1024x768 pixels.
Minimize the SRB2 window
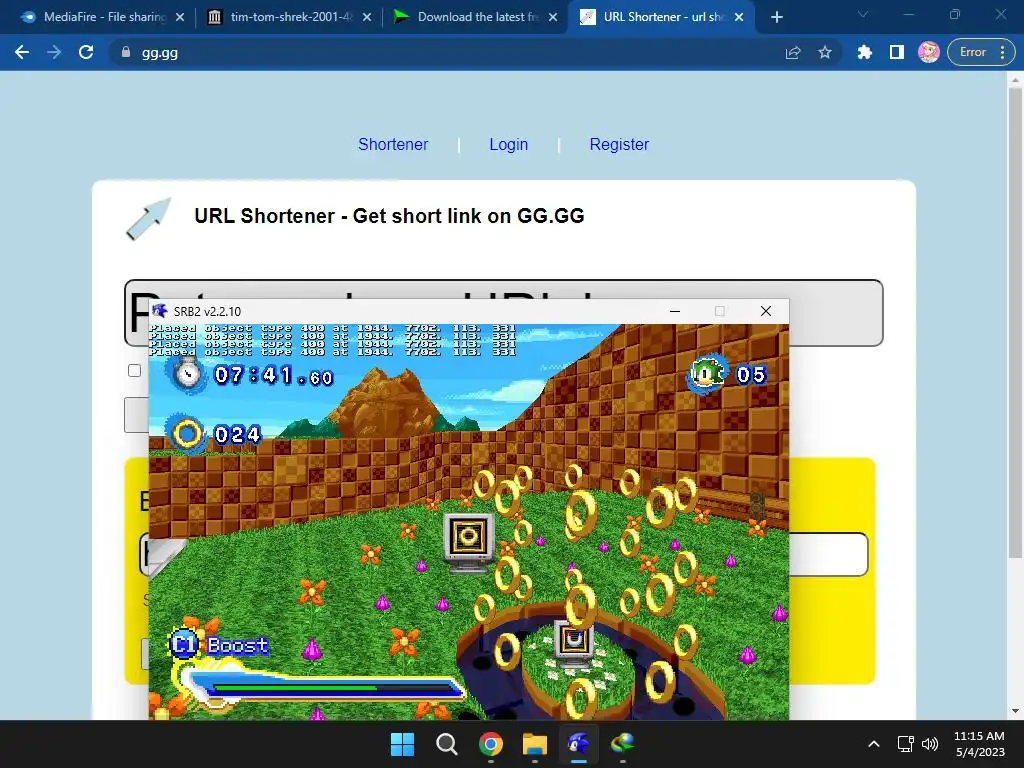click(x=675, y=312)
